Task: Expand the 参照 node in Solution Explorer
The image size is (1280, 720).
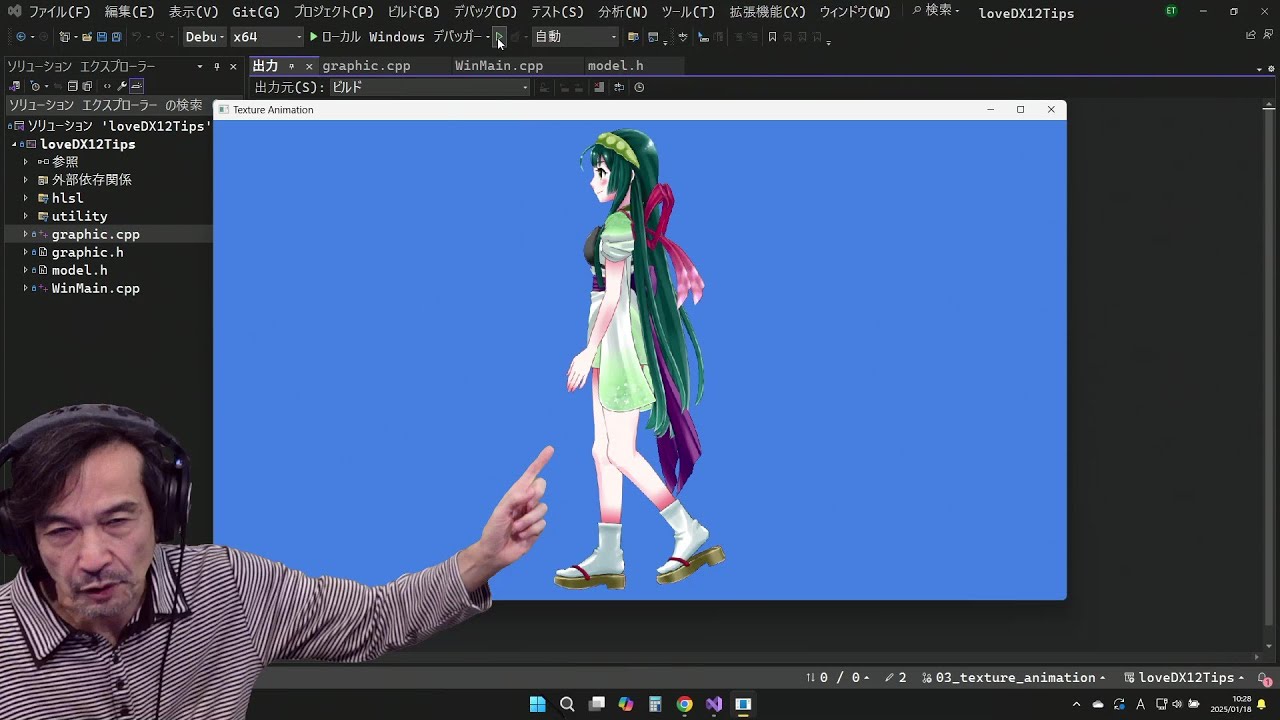Action: [26, 162]
